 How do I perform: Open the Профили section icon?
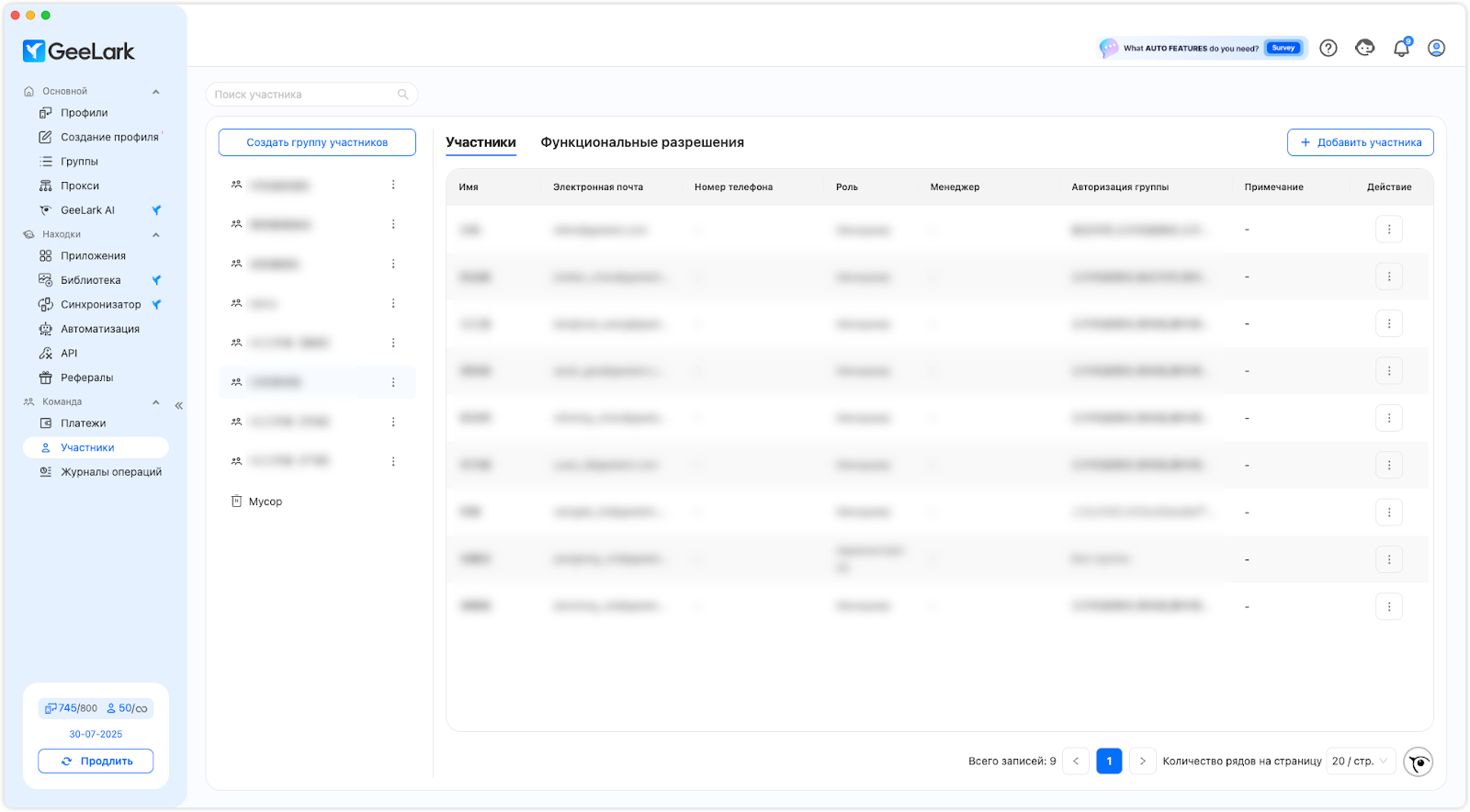tap(45, 113)
